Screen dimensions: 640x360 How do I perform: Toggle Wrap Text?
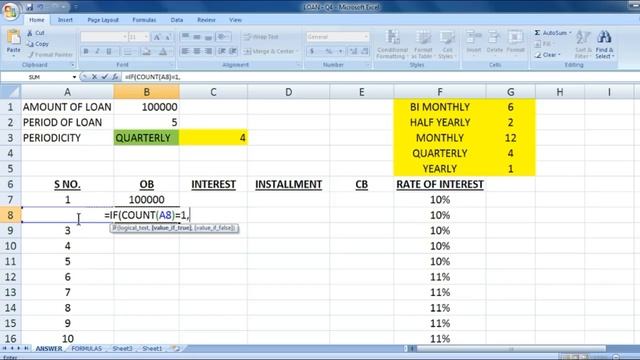pos(261,37)
